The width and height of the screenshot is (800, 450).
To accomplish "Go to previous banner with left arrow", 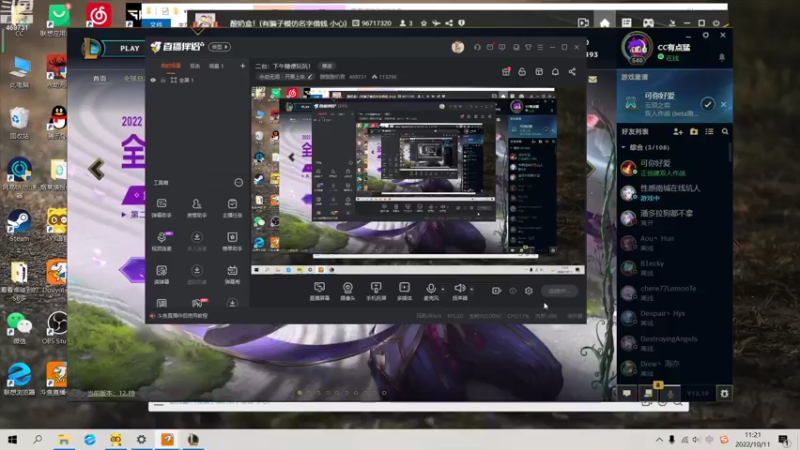I will tap(96, 169).
